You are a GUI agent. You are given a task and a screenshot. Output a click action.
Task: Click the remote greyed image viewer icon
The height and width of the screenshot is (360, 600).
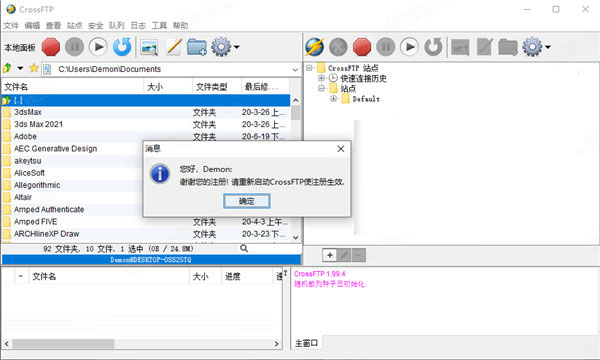460,47
